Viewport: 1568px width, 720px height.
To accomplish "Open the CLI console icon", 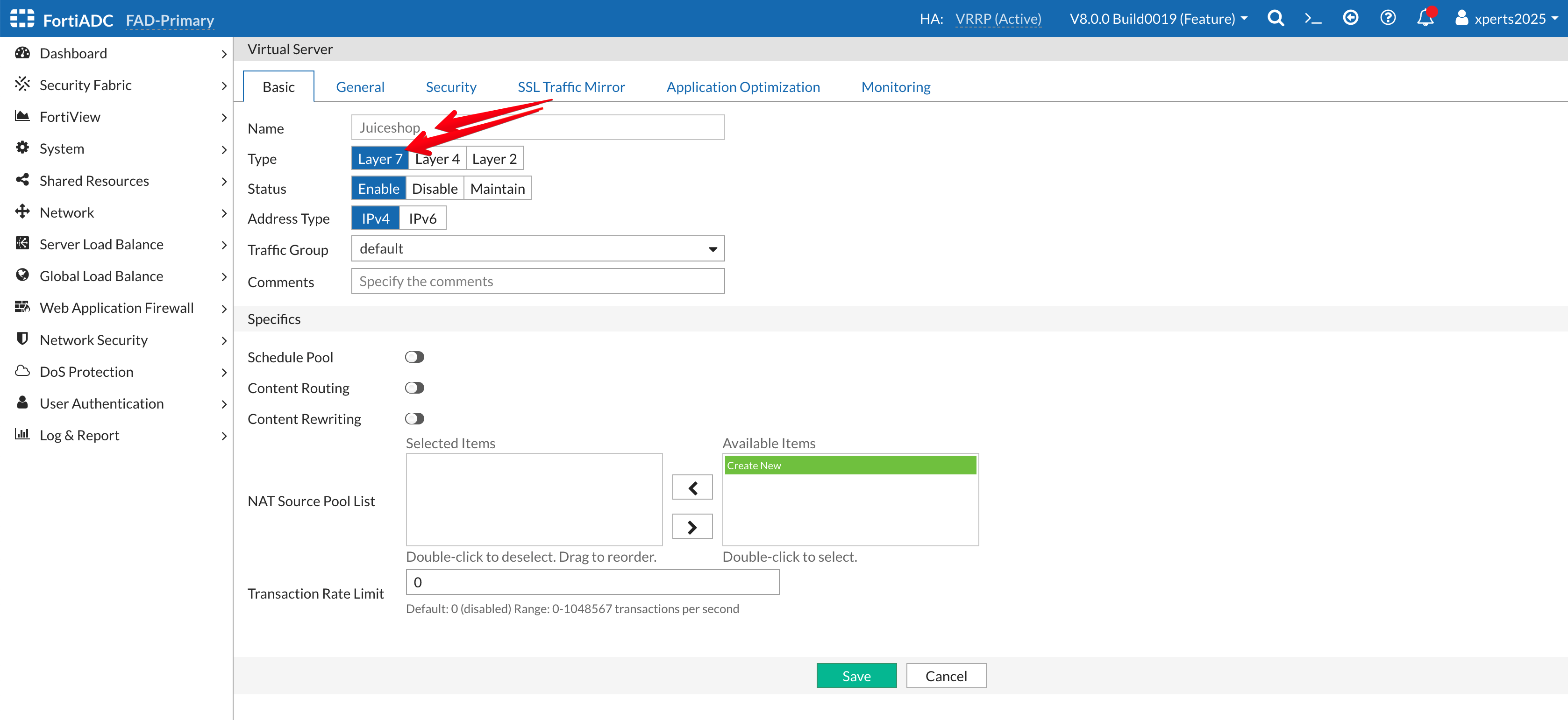I will tap(1313, 18).
